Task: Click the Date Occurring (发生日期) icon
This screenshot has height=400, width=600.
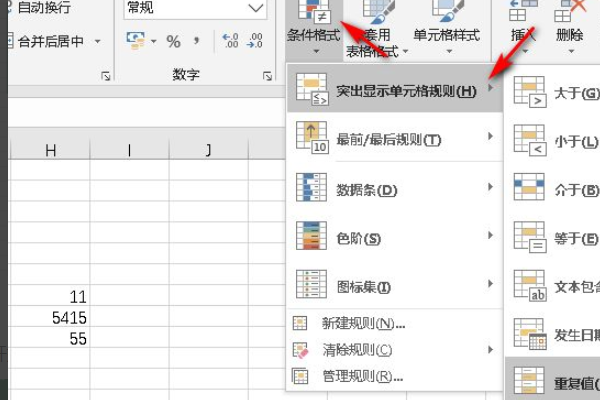Action: (530, 334)
